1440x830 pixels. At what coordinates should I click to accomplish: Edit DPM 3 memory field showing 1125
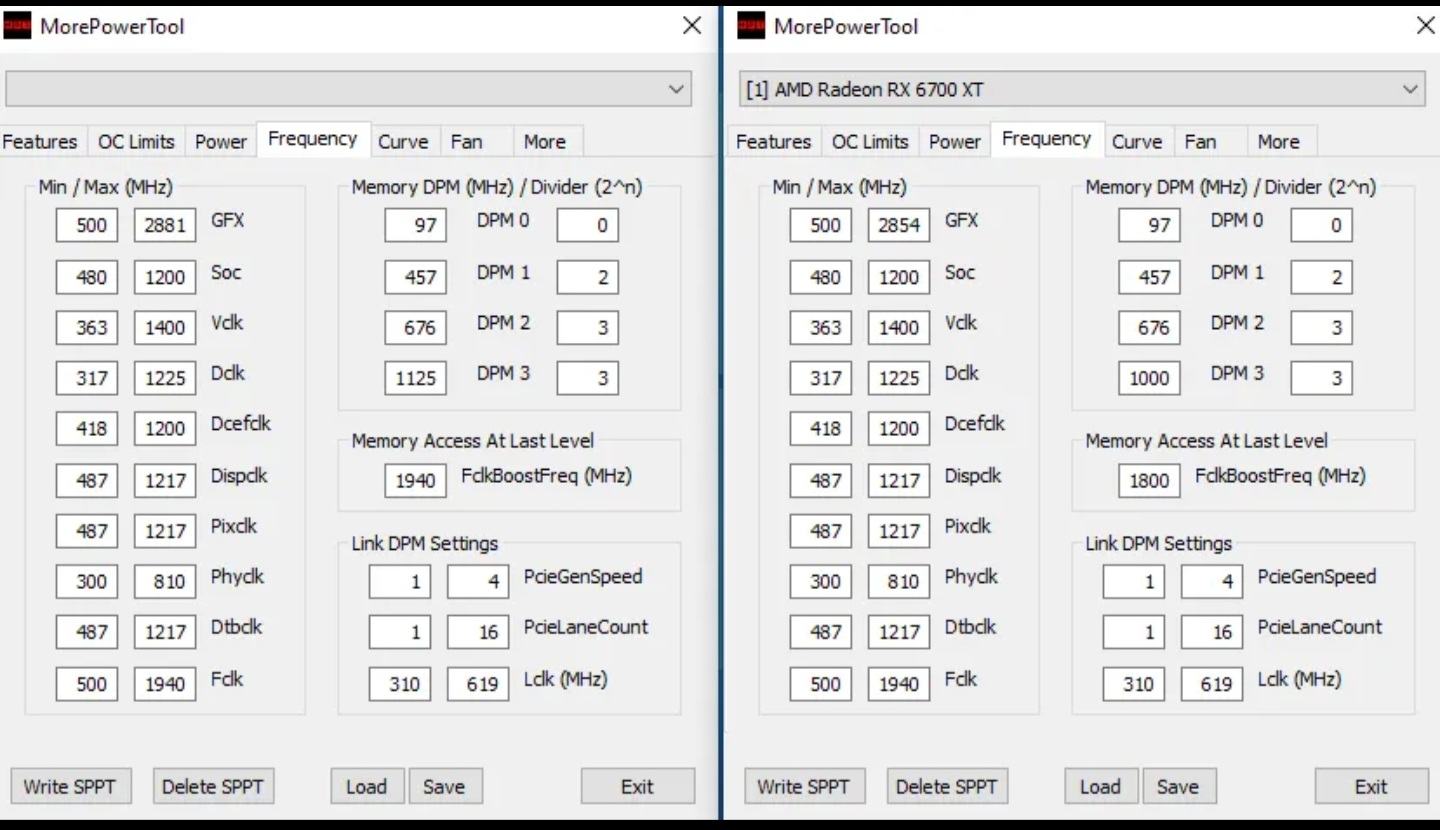point(415,378)
